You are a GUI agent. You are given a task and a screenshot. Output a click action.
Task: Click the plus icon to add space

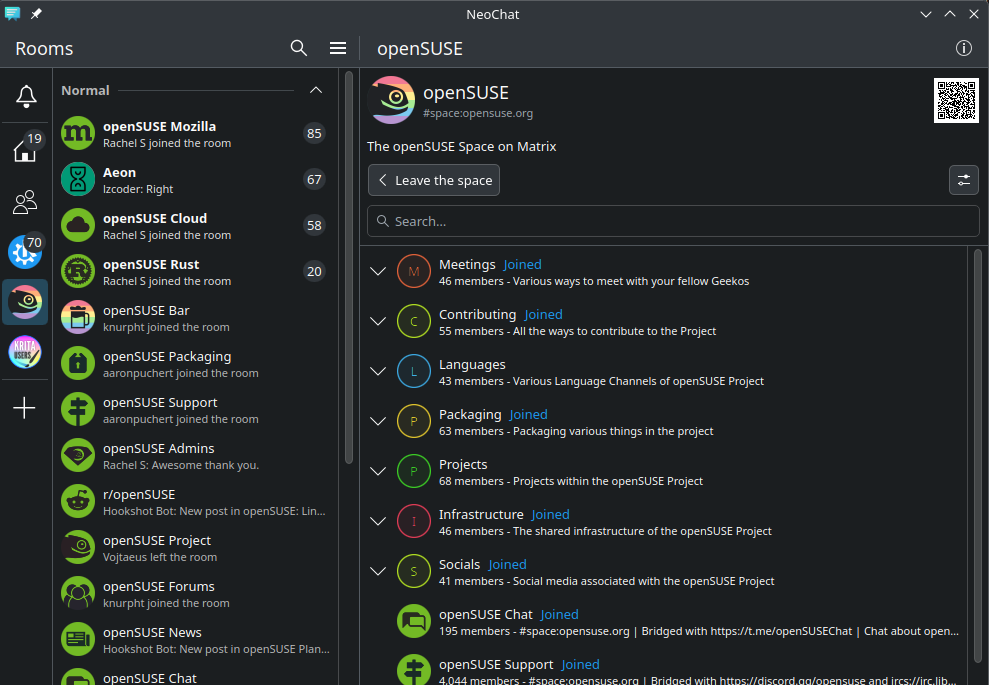tap(25, 408)
